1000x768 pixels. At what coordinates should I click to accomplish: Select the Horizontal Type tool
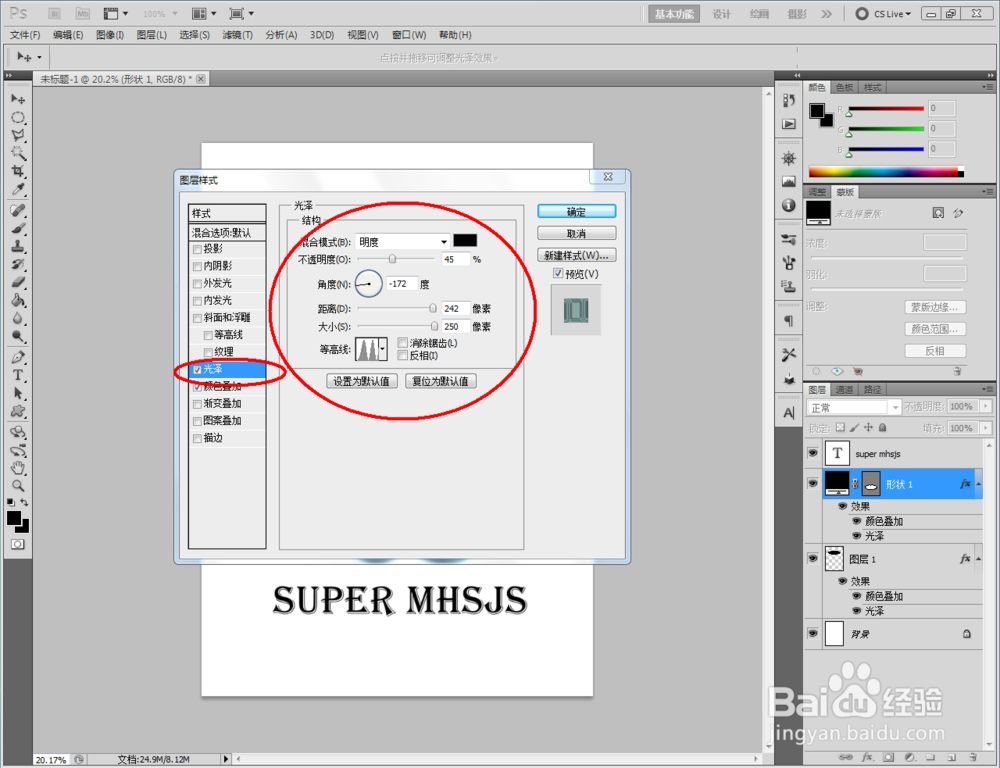(x=18, y=375)
